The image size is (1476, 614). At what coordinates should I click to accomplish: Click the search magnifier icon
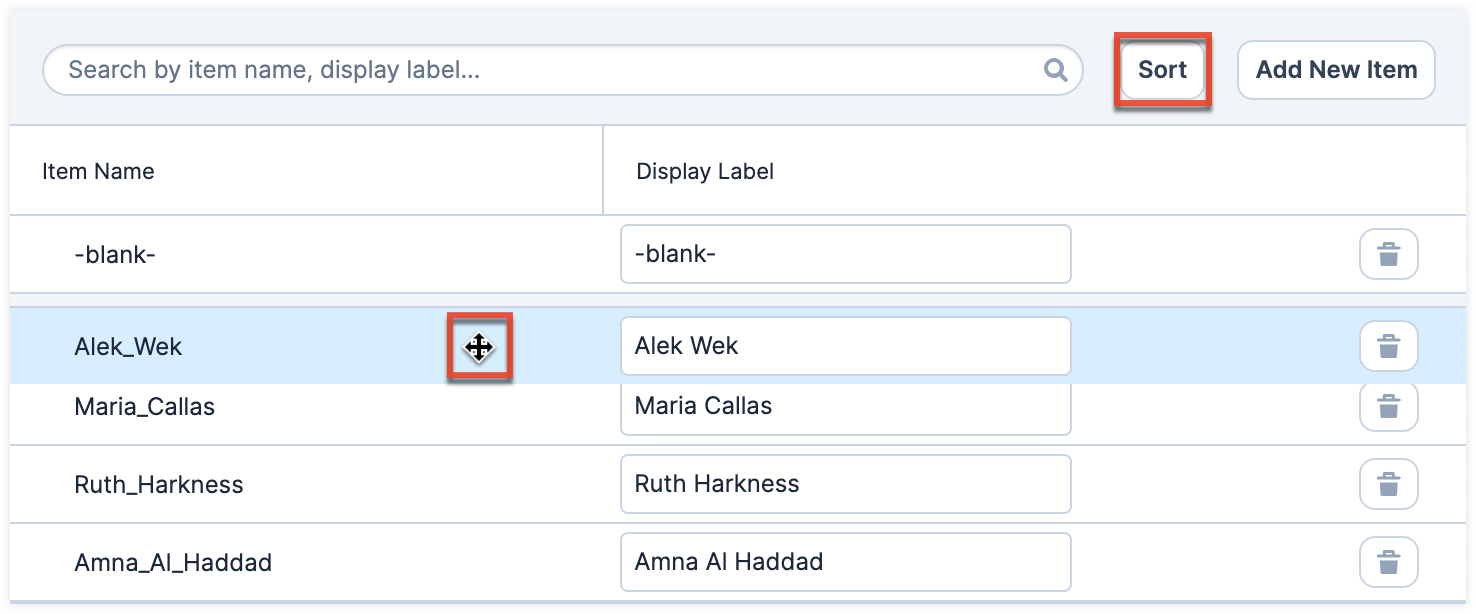click(x=1055, y=70)
